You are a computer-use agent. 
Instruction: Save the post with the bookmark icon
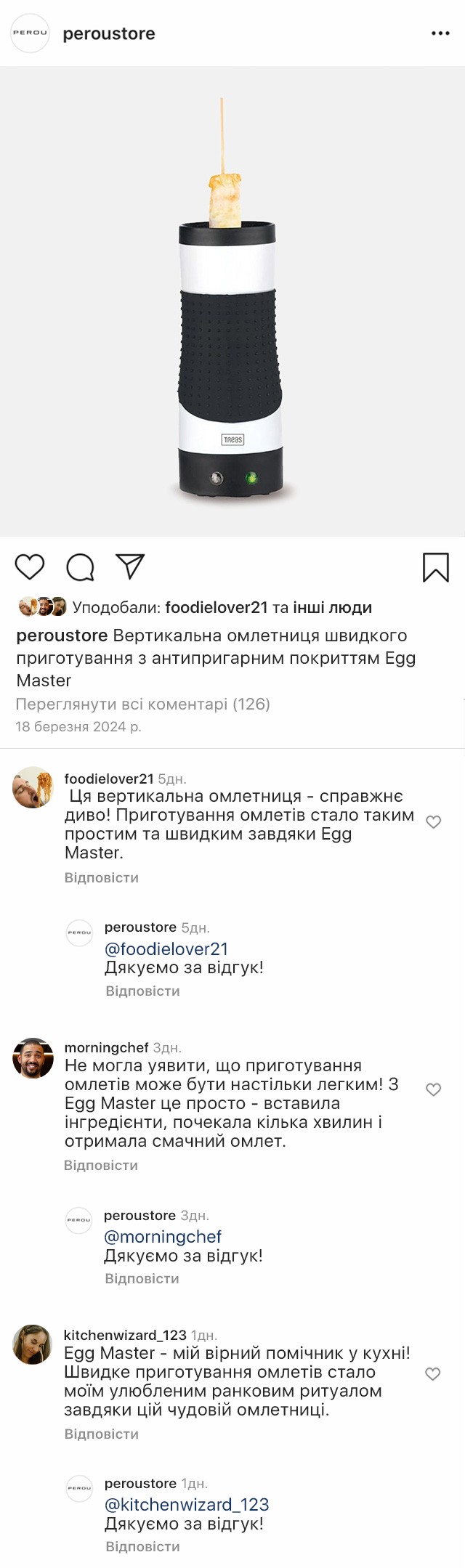pos(436,567)
